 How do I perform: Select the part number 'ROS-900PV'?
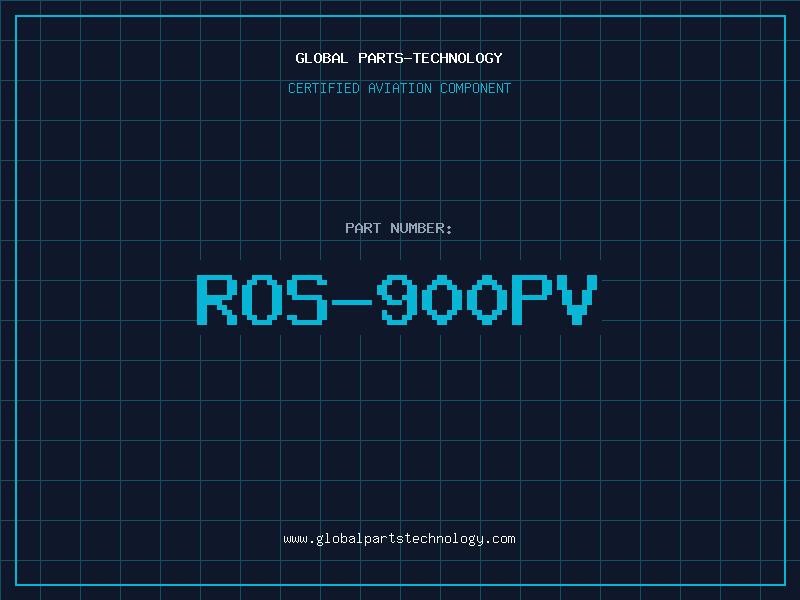[397, 299]
